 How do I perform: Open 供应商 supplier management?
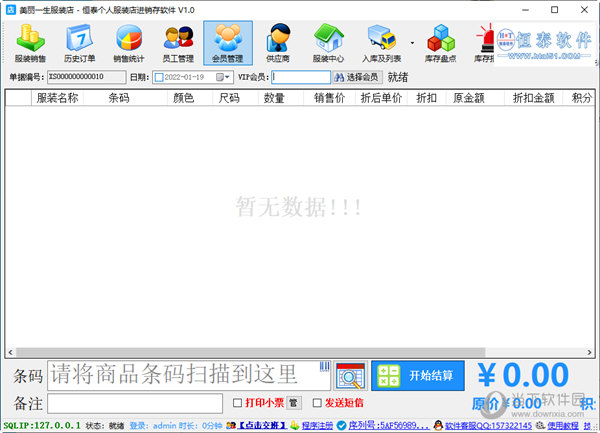(x=278, y=43)
